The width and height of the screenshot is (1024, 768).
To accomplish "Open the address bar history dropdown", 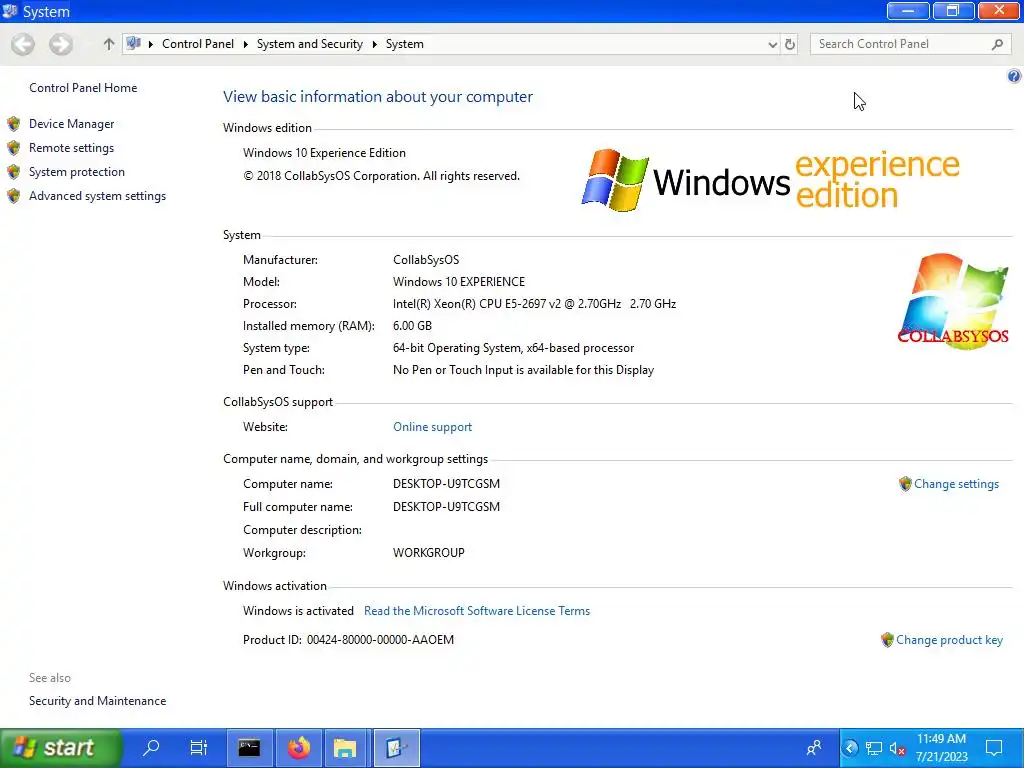I will tap(773, 44).
